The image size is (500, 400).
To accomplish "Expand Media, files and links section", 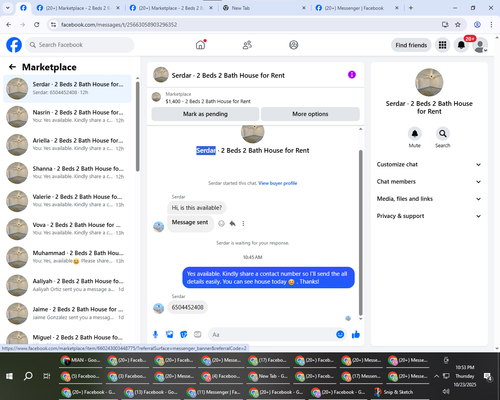I will (x=429, y=199).
